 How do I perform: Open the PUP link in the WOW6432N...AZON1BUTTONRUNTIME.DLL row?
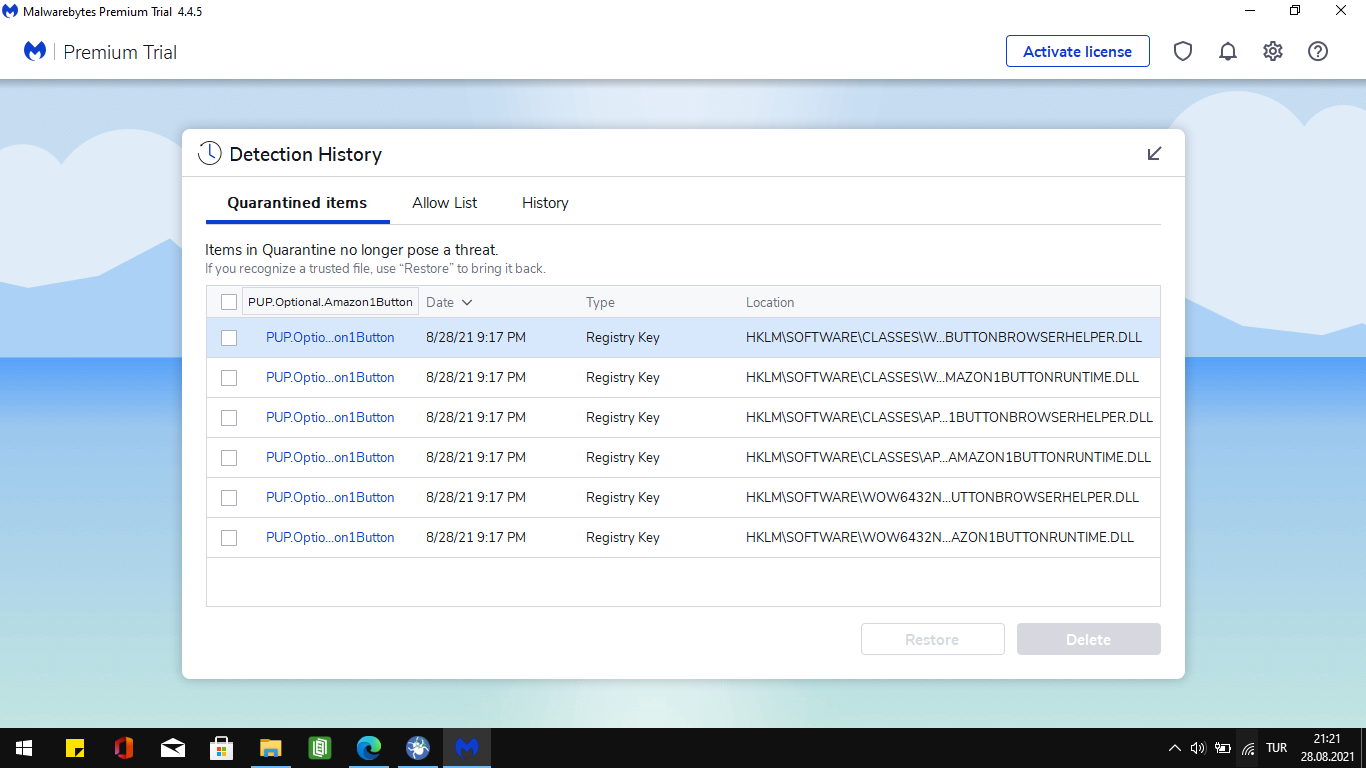click(330, 538)
